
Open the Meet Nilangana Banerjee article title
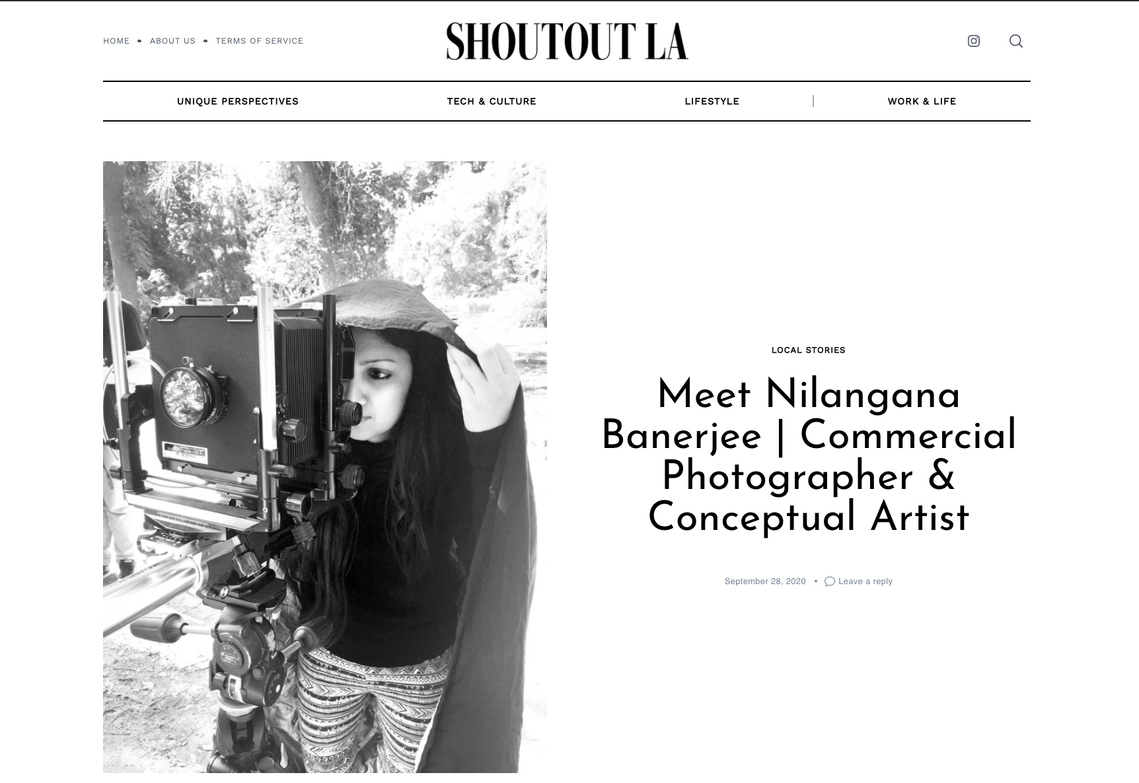808,455
